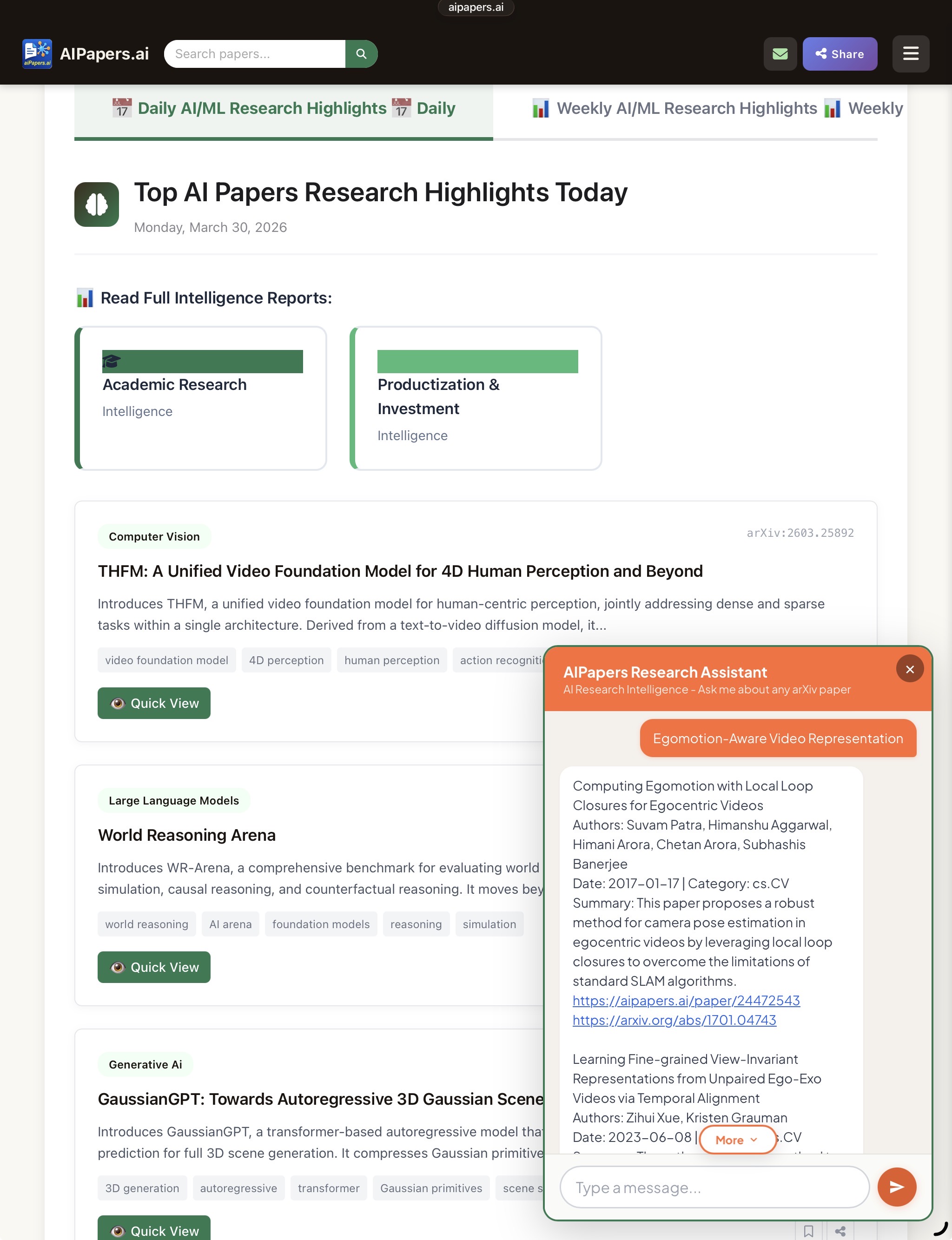This screenshot has height=1240, width=952.
Task: Switch to Daily AI/ML Research Highlights tab
Action: (284, 109)
